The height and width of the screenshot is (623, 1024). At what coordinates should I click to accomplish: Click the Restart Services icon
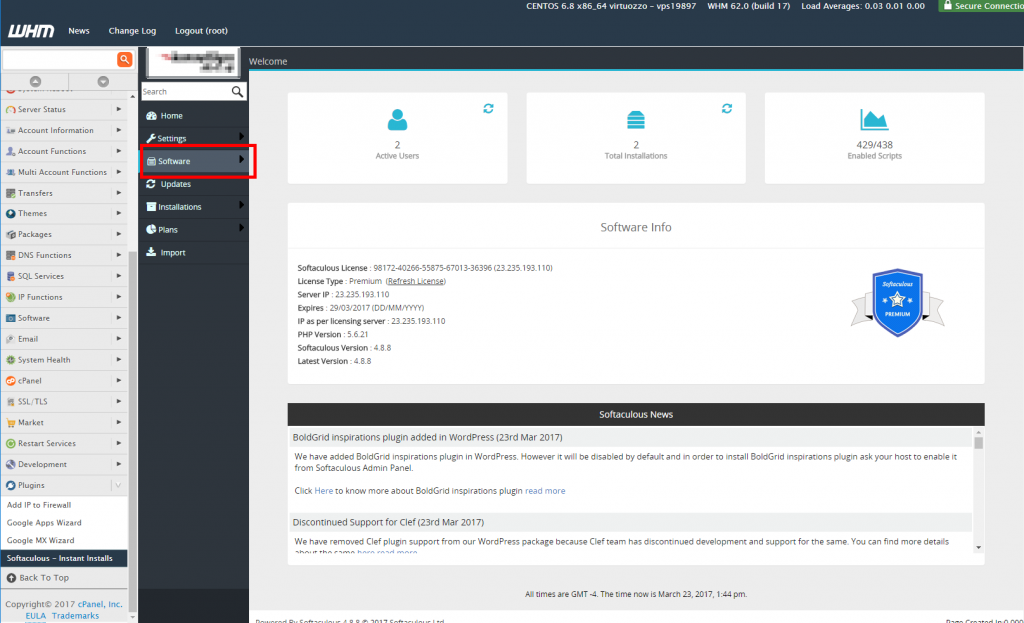pos(10,443)
